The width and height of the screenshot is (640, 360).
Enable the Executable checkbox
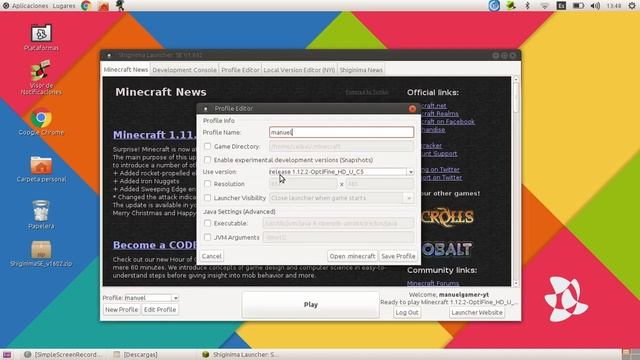(x=207, y=223)
